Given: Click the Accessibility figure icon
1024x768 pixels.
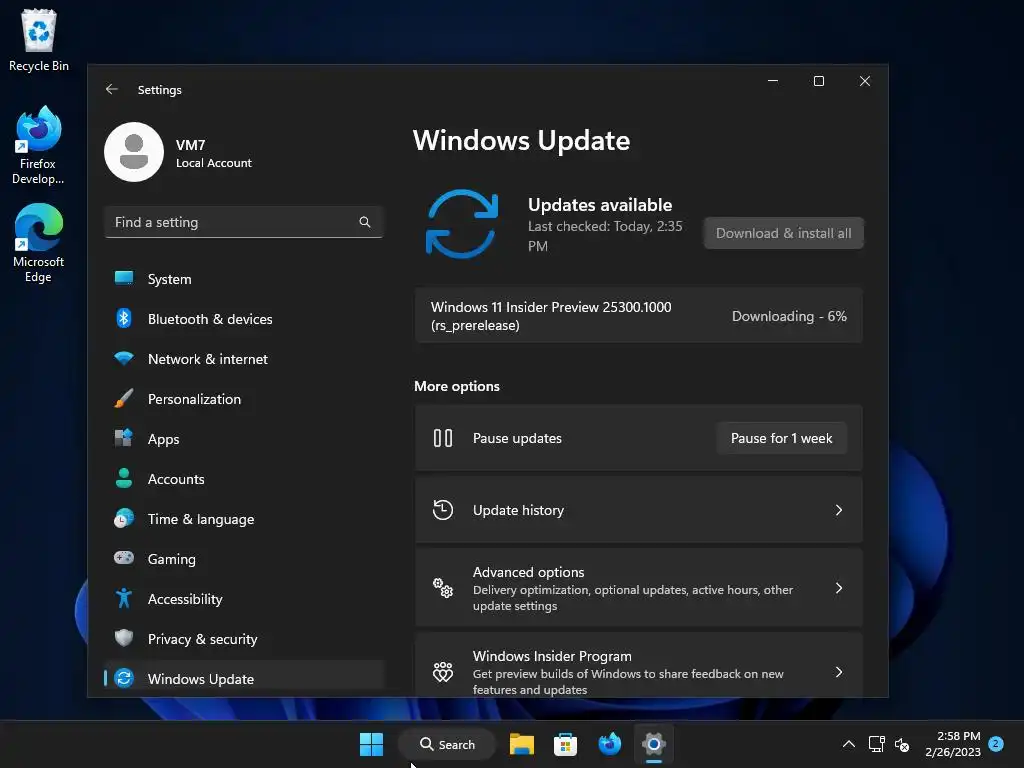Looking at the screenshot, I should click(x=123, y=598).
